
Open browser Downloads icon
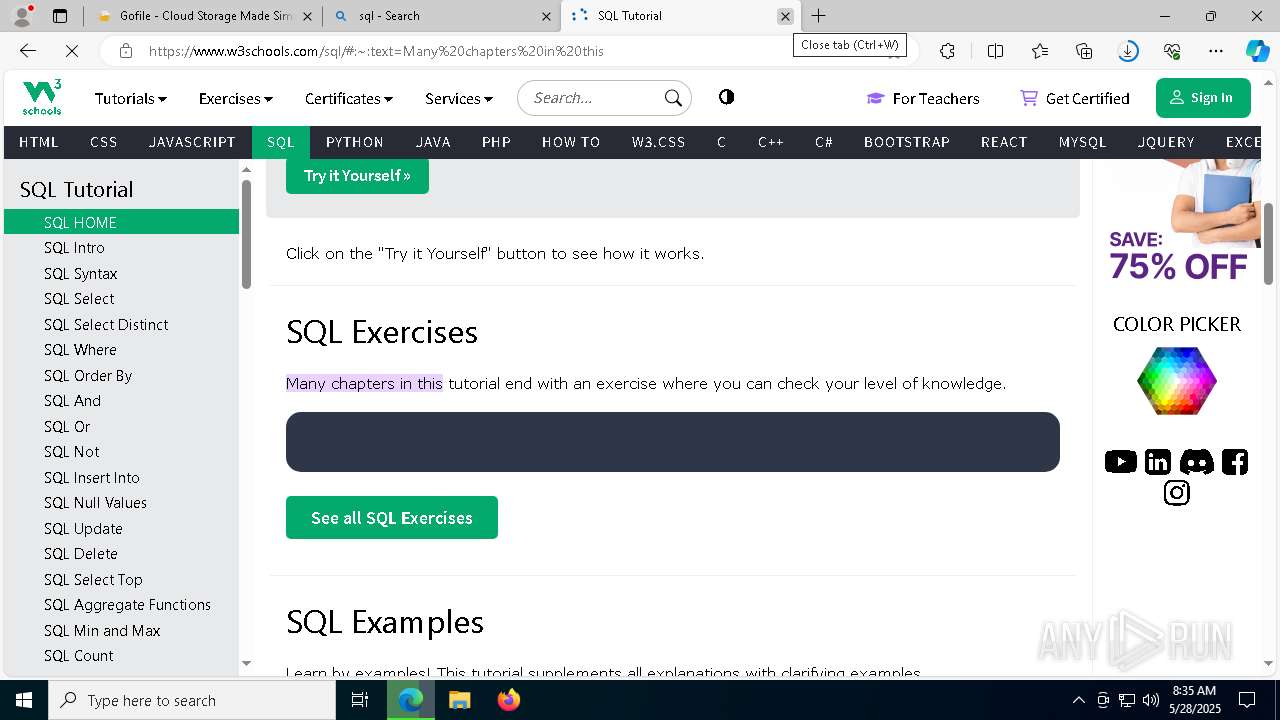[x=1128, y=51]
